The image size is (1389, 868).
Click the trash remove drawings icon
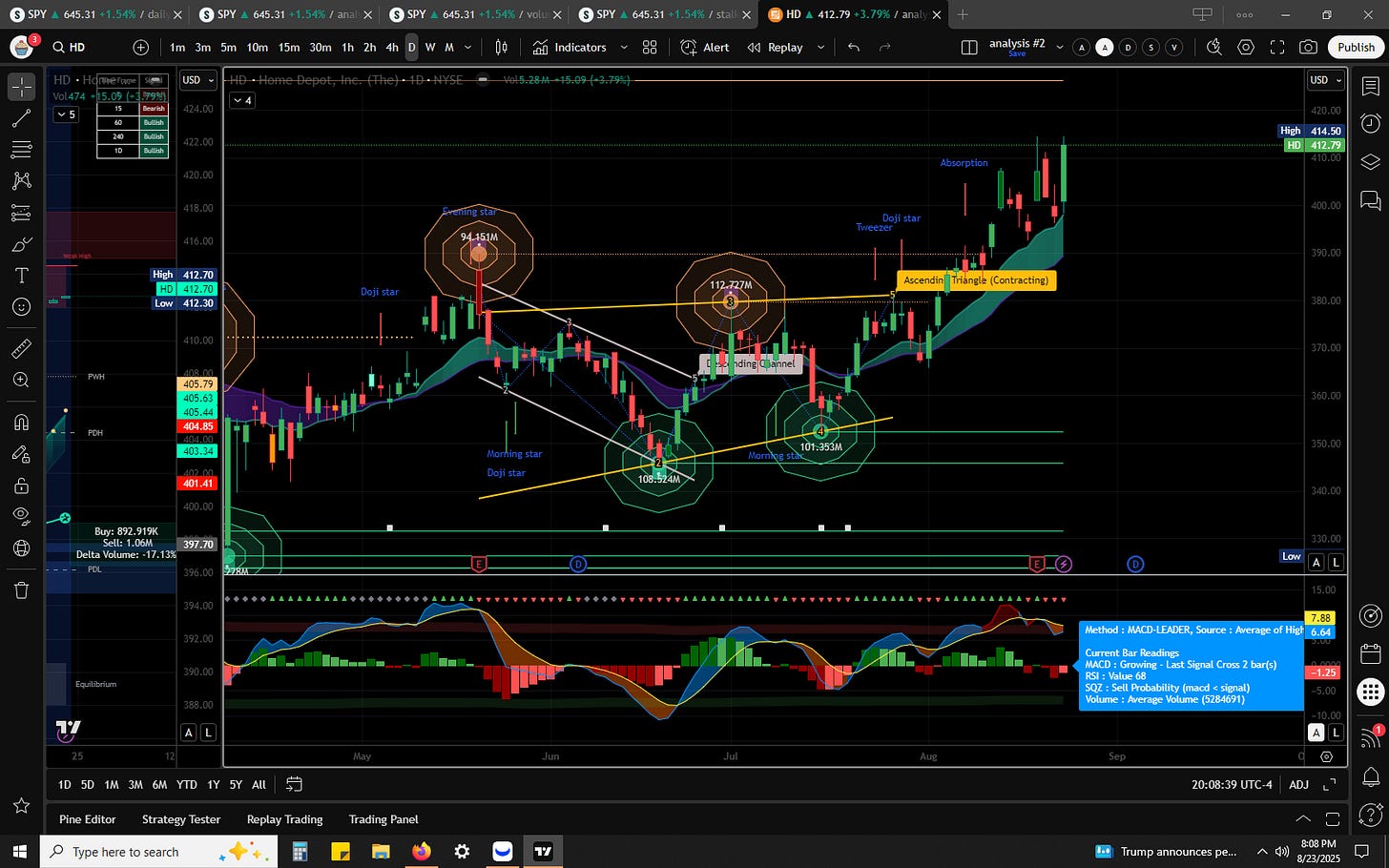[21, 590]
